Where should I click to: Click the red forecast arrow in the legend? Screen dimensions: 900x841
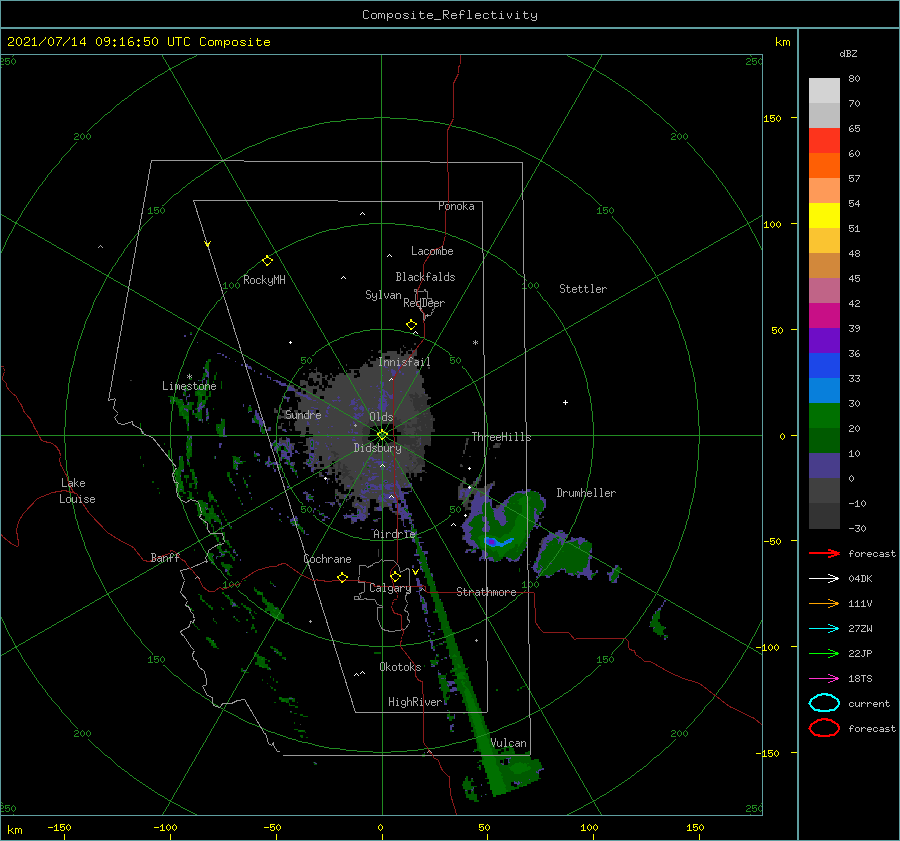824,553
